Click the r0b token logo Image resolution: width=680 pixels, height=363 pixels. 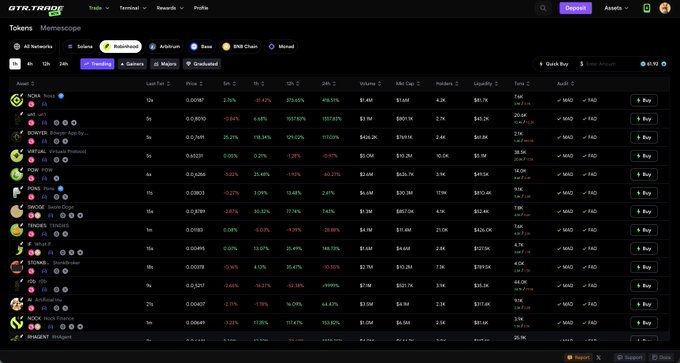(16, 285)
